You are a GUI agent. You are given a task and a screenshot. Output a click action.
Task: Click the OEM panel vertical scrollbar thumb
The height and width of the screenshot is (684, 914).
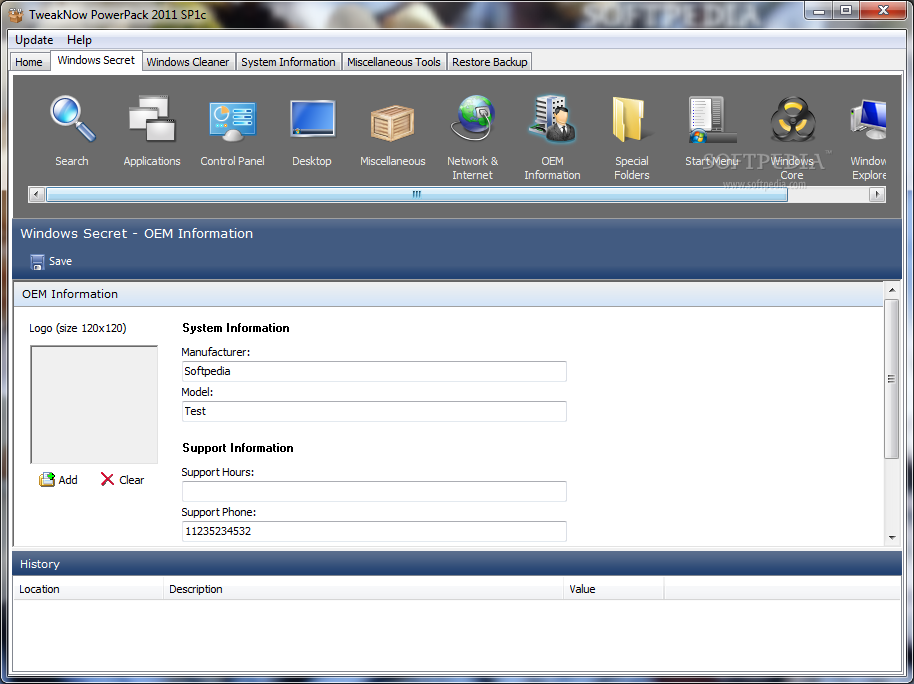click(892, 379)
